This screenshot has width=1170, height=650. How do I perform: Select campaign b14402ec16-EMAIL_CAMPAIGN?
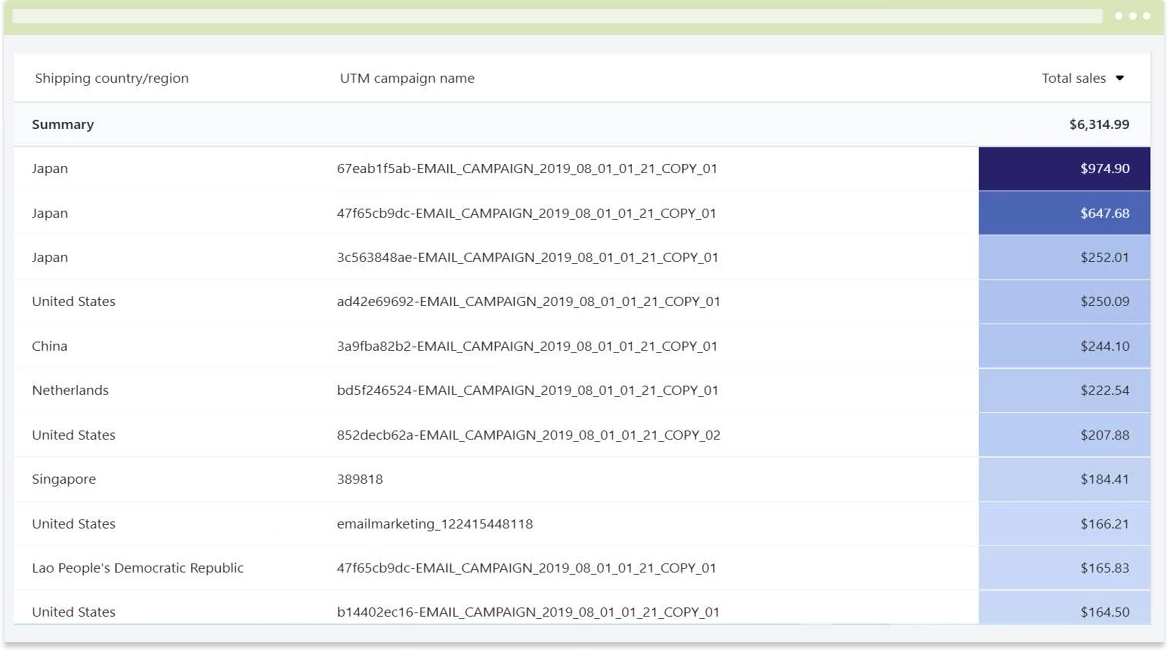pos(528,612)
